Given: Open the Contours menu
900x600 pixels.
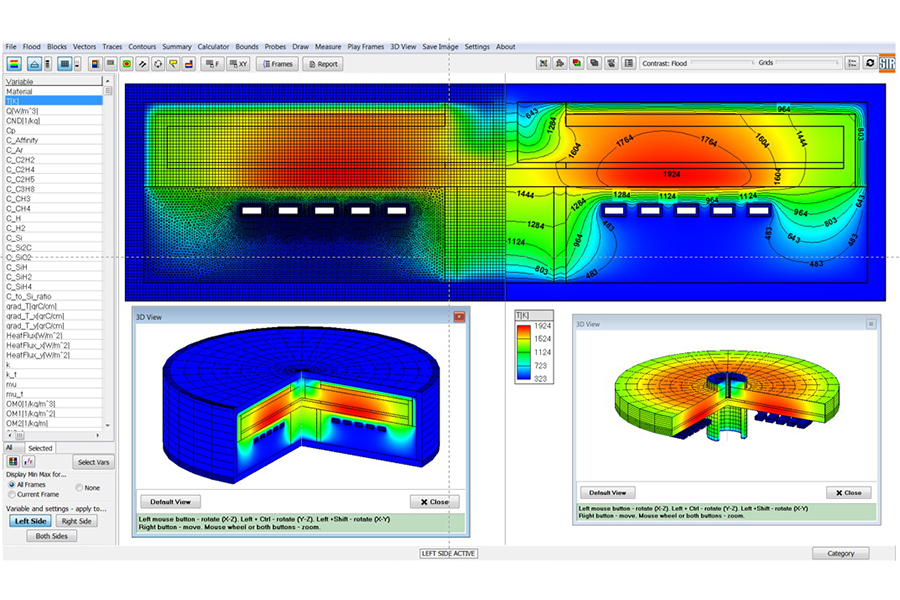Looking at the screenshot, I should coord(142,47).
